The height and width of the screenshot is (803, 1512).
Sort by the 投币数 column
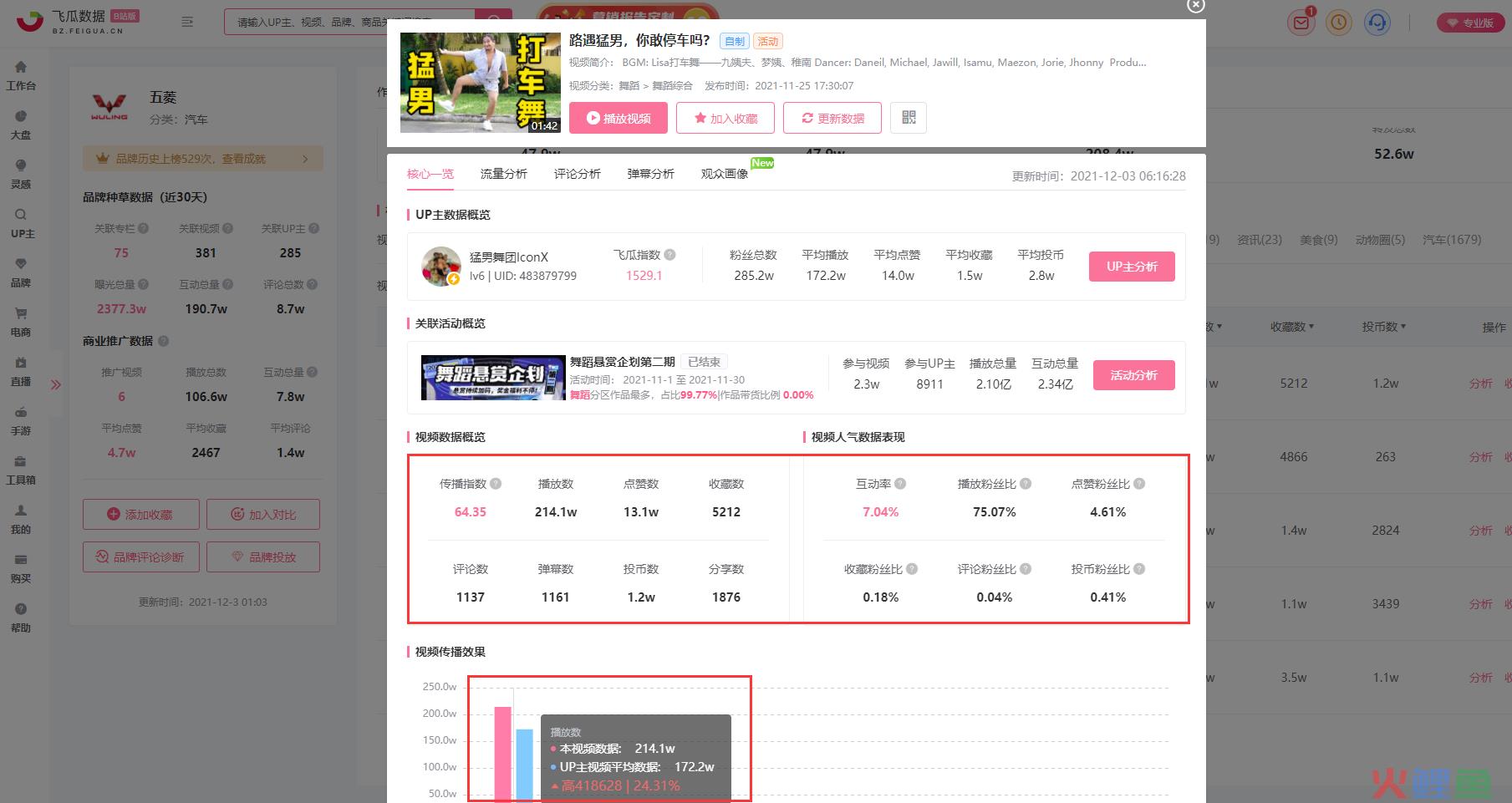tap(1384, 327)
